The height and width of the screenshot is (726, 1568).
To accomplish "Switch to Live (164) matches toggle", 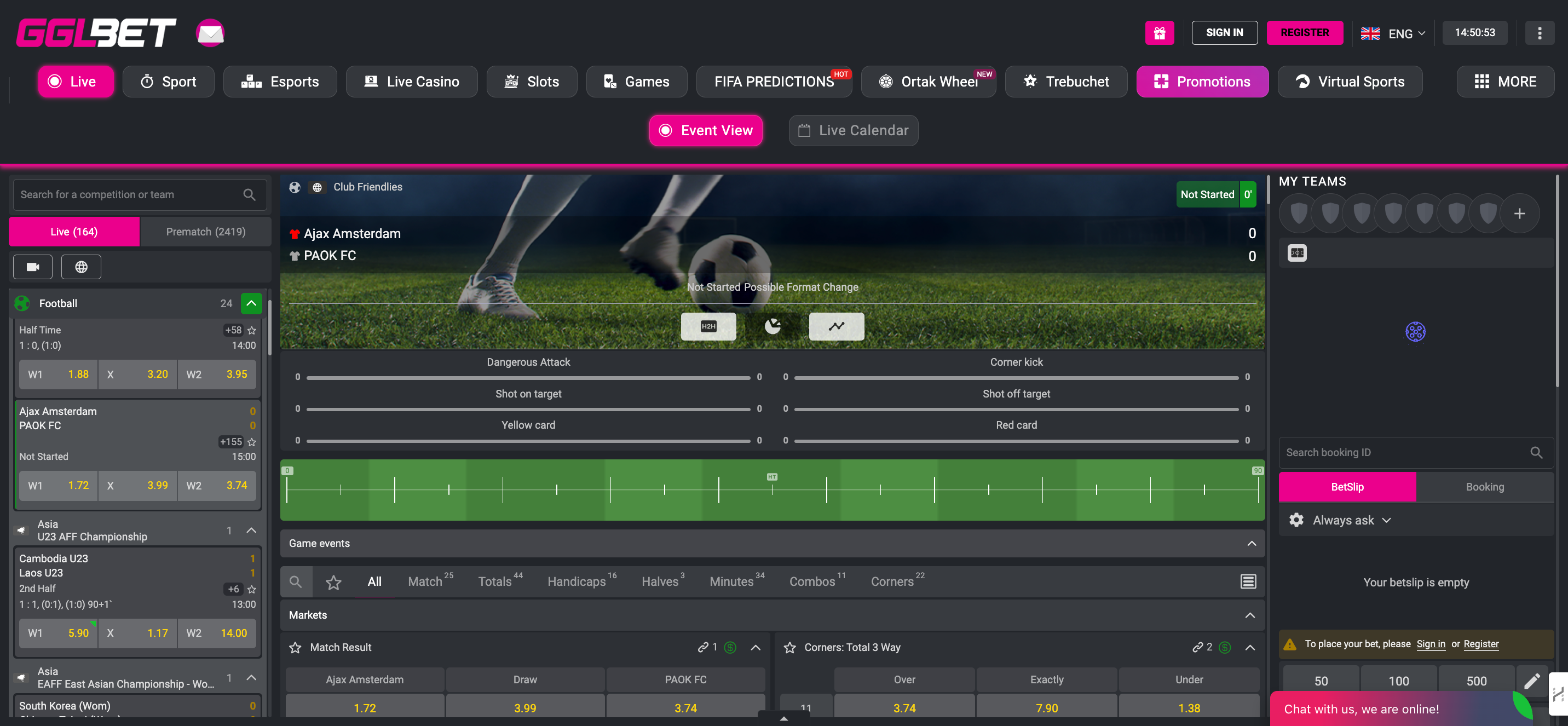I will pos(74,232).
